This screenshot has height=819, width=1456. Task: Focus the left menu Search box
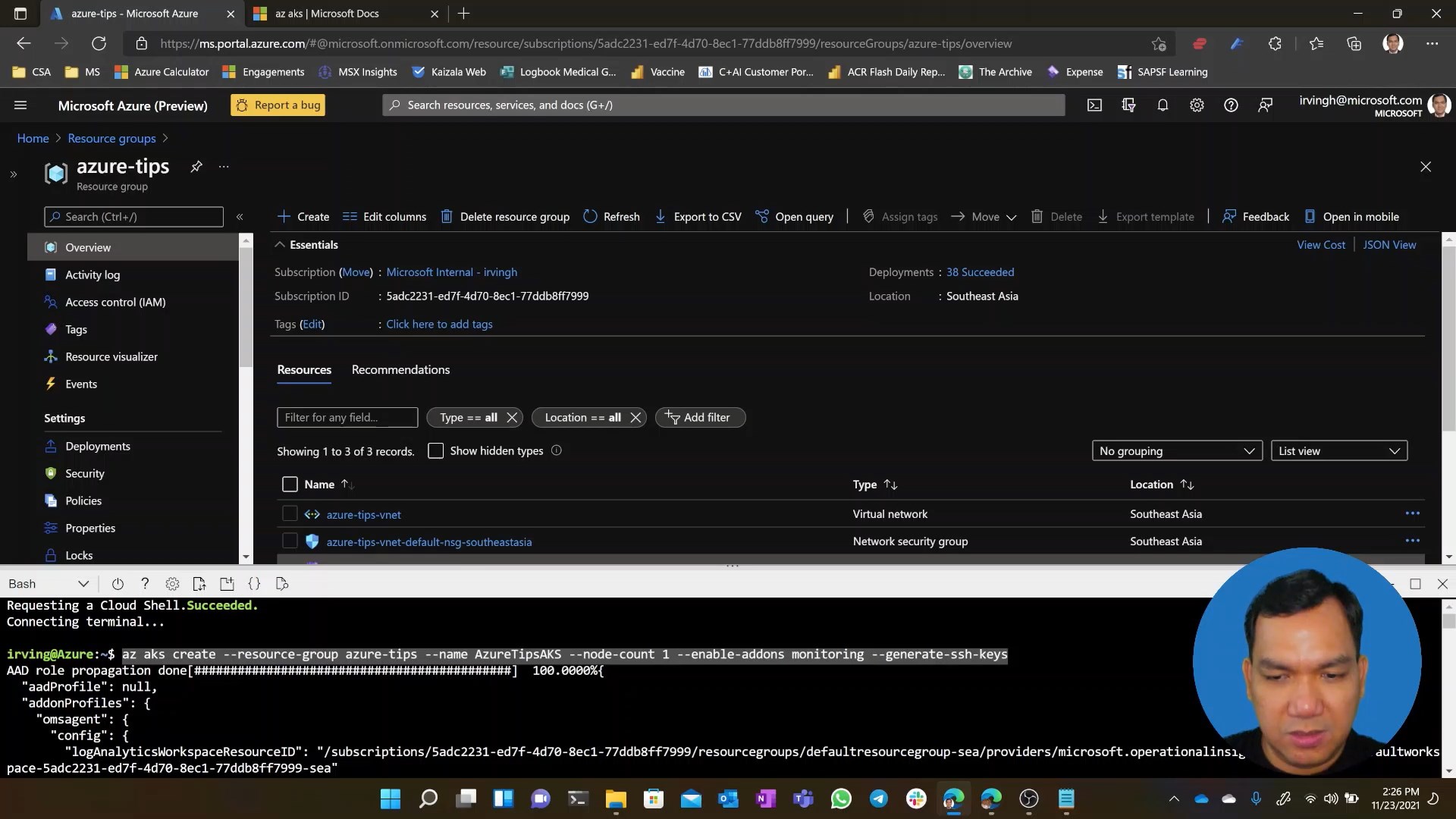[x=133, y=217]
